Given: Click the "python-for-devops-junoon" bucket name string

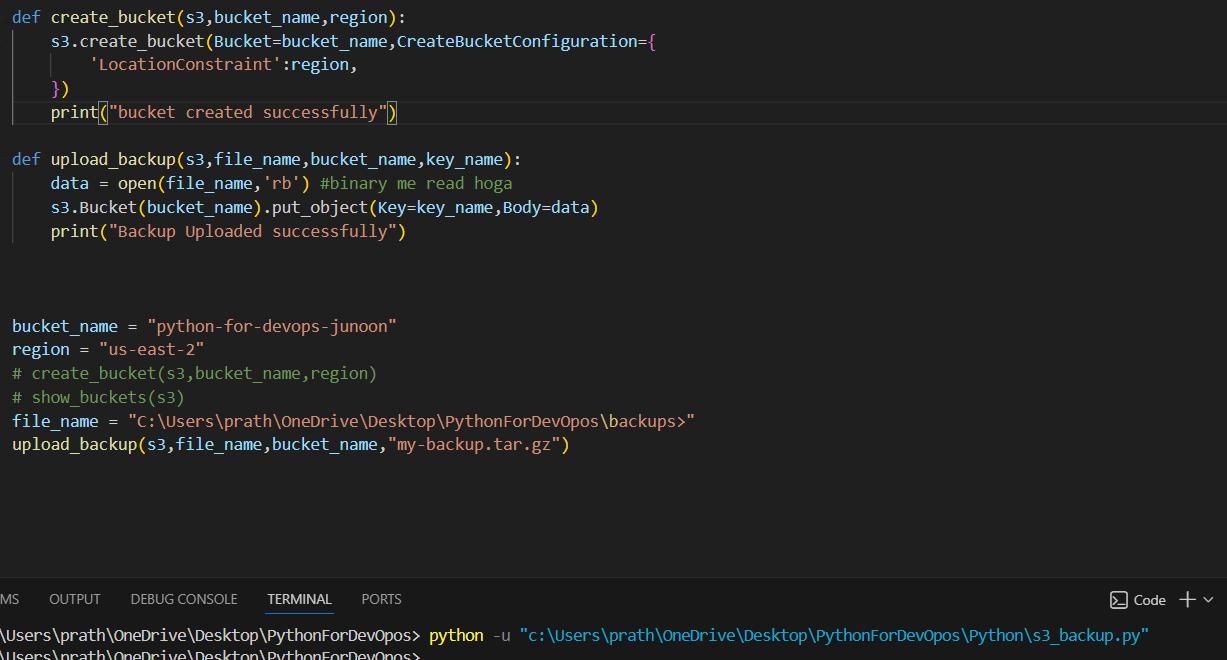Looking at the screenshot, I should pos(272,326).
